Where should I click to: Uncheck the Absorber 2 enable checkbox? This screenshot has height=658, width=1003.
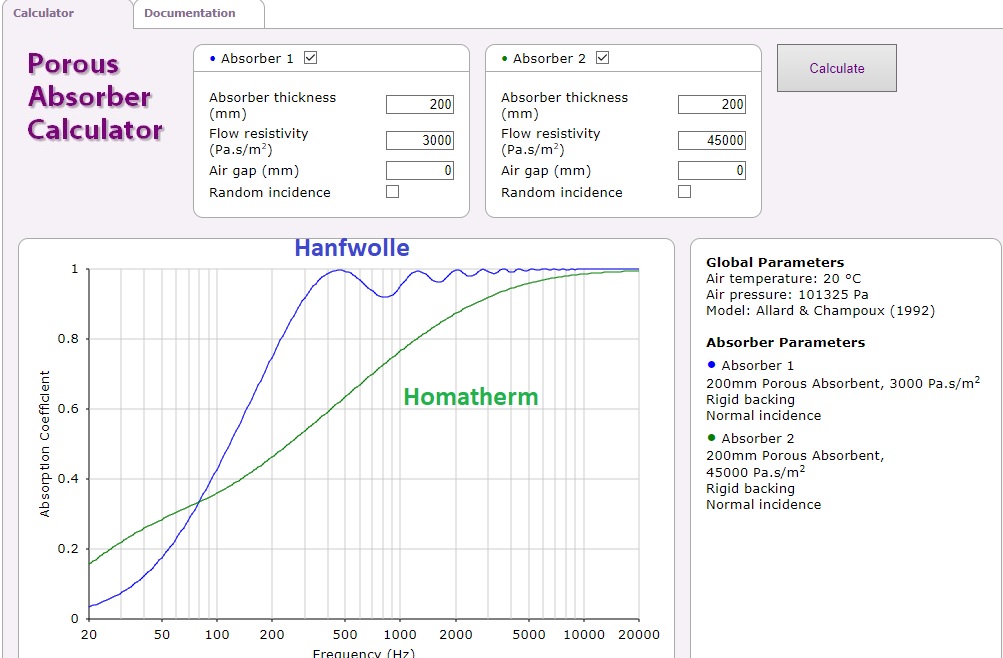[x=603, y=58]
